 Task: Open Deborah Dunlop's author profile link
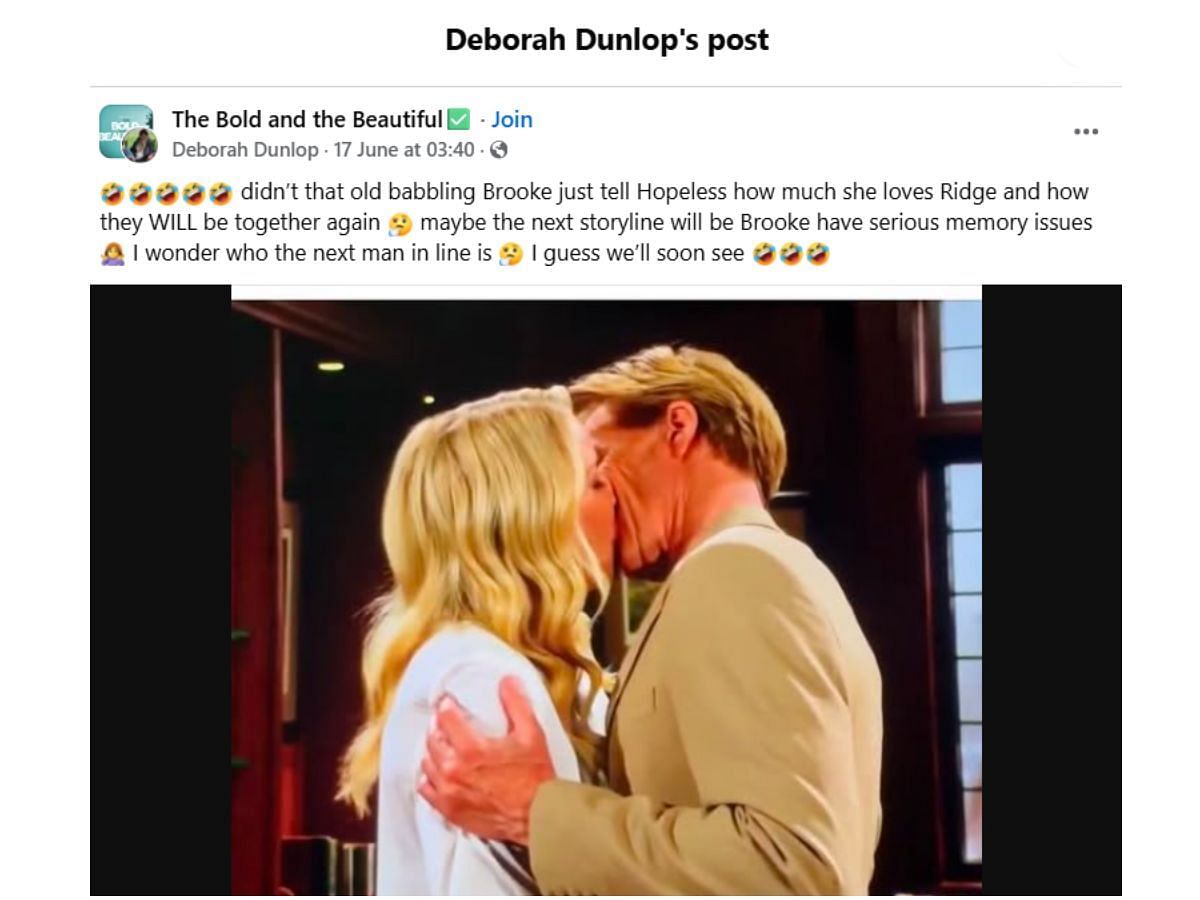pos(245,150)
